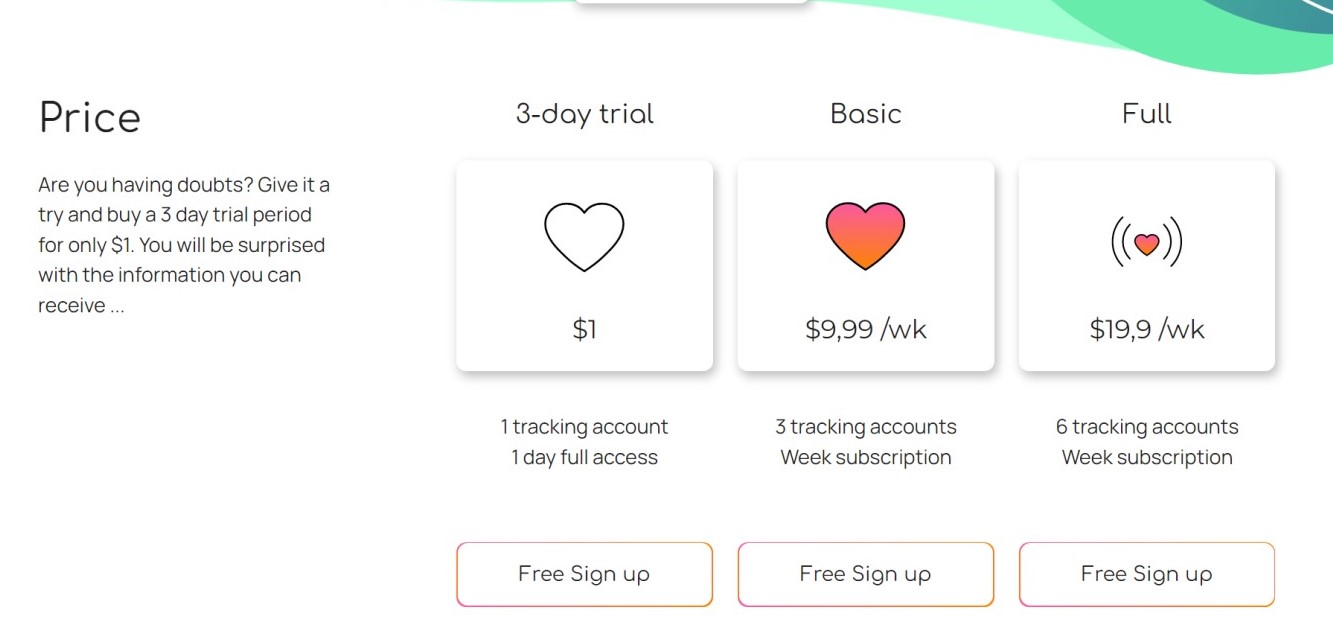The image size is (1333, 626).
Task: Click the '1 tracking account' feature text
Action: click(584, 427)
